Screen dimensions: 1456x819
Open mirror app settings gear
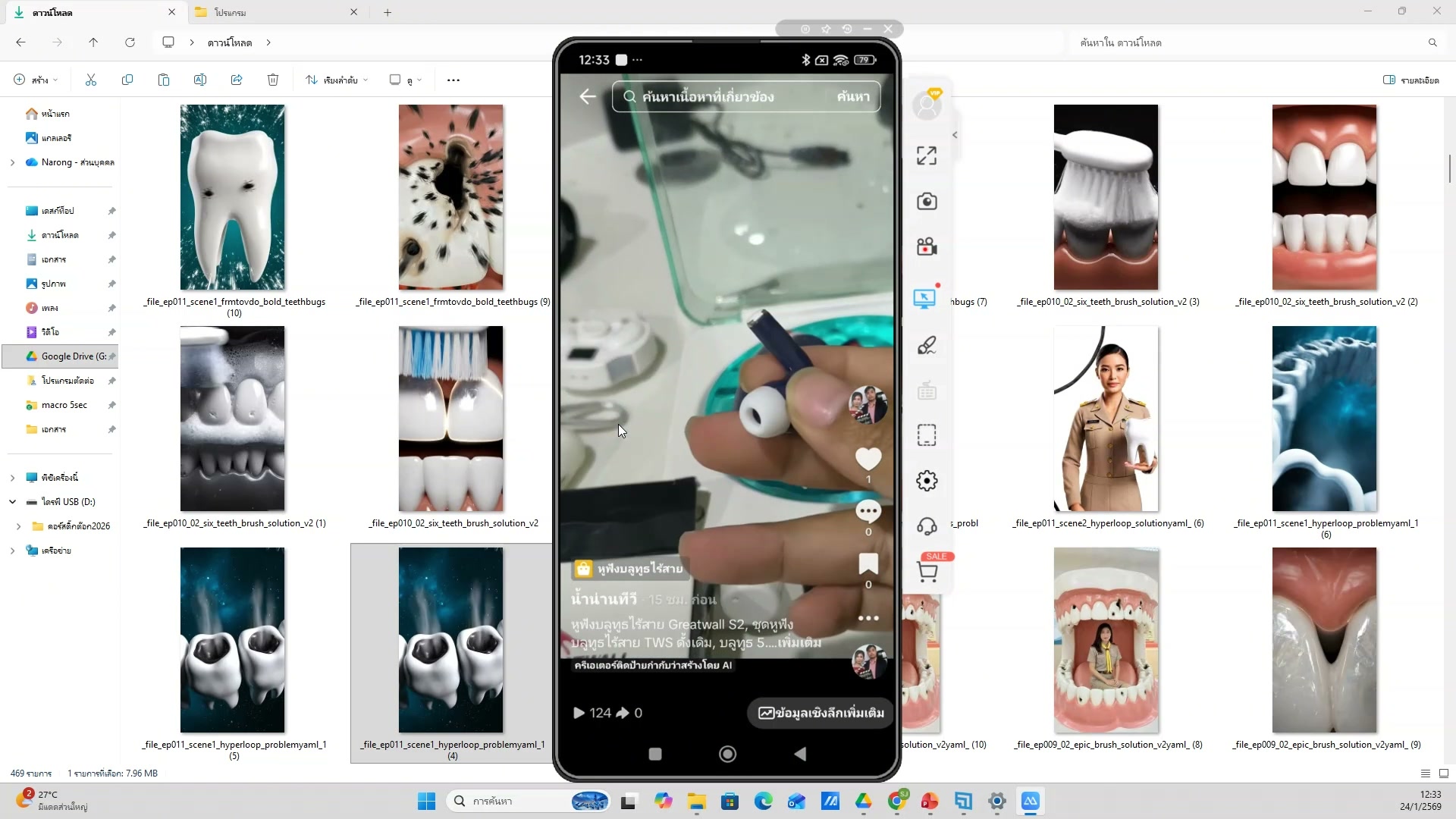tap(926, 481)
